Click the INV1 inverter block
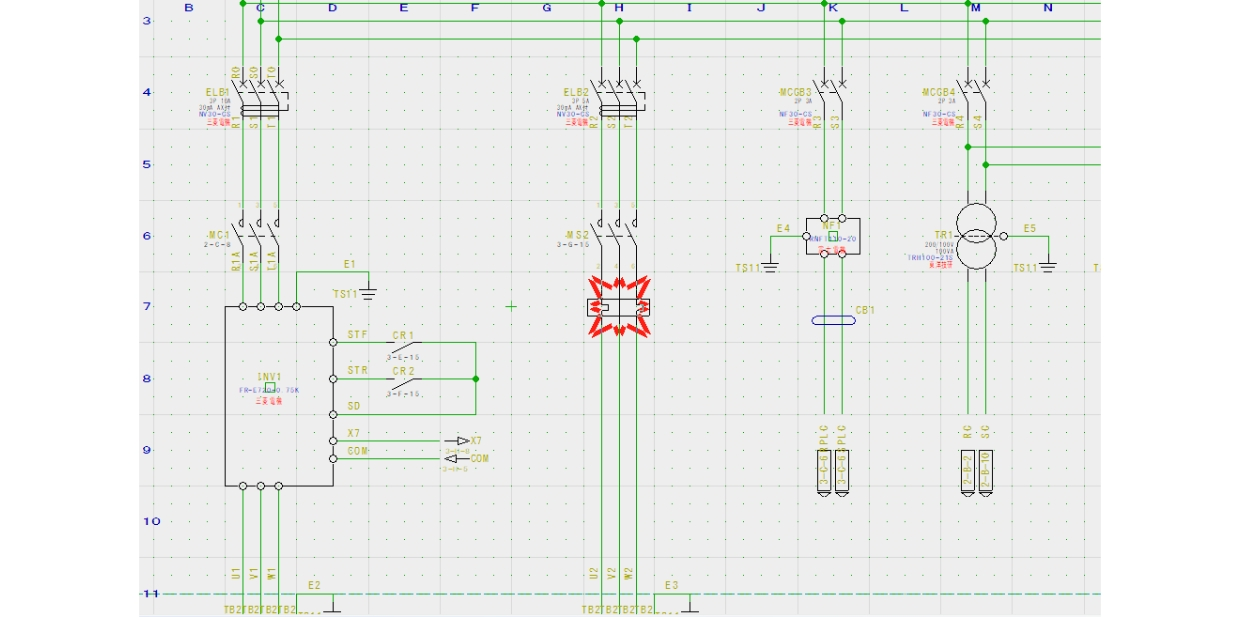This screenshot has width=1240, height=617. 279,396
